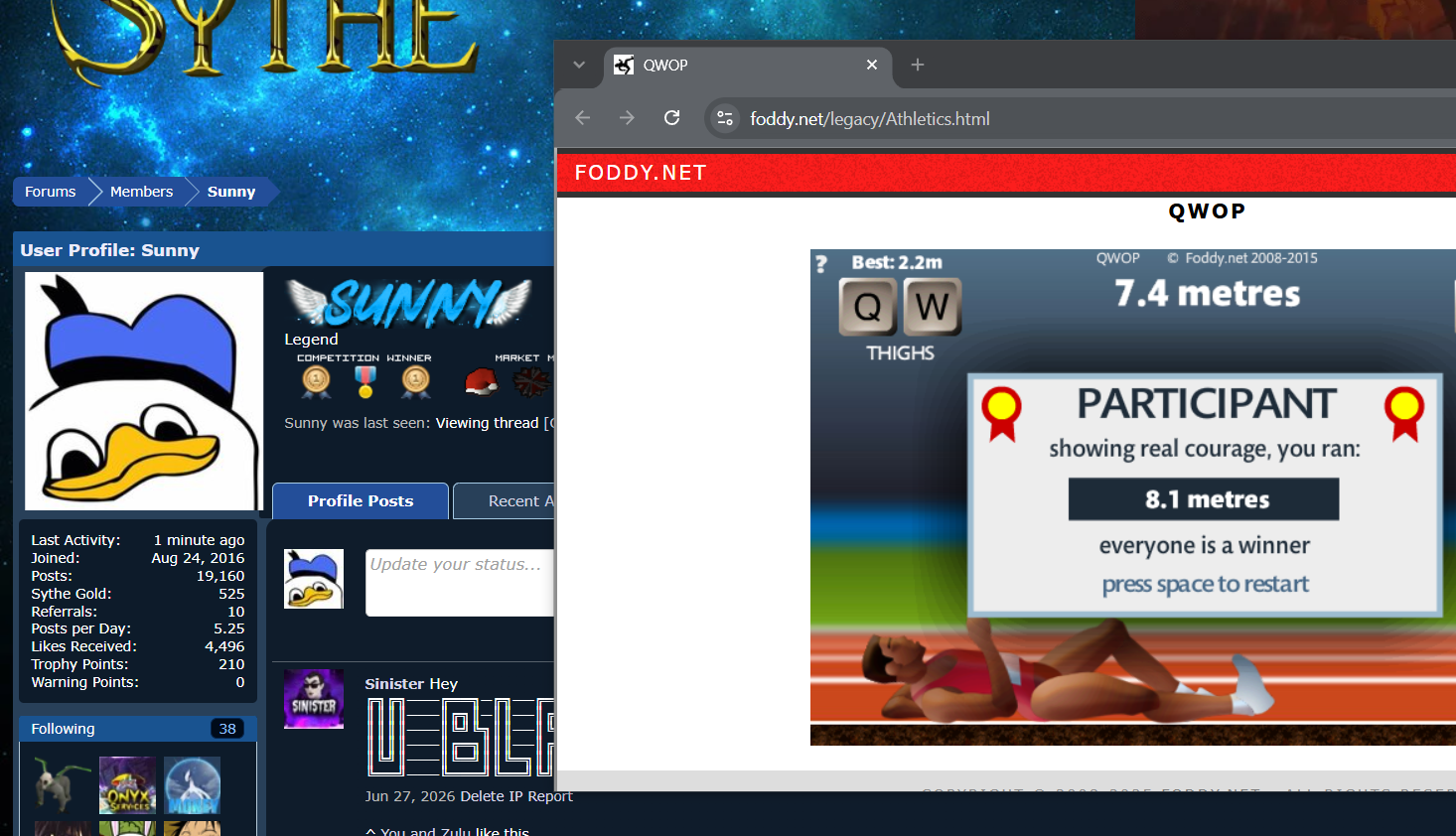The width and height of the screenshot is (1456, 836).
Task: Click the small Sunny avatar beside status box
Action: pos(314,579)
